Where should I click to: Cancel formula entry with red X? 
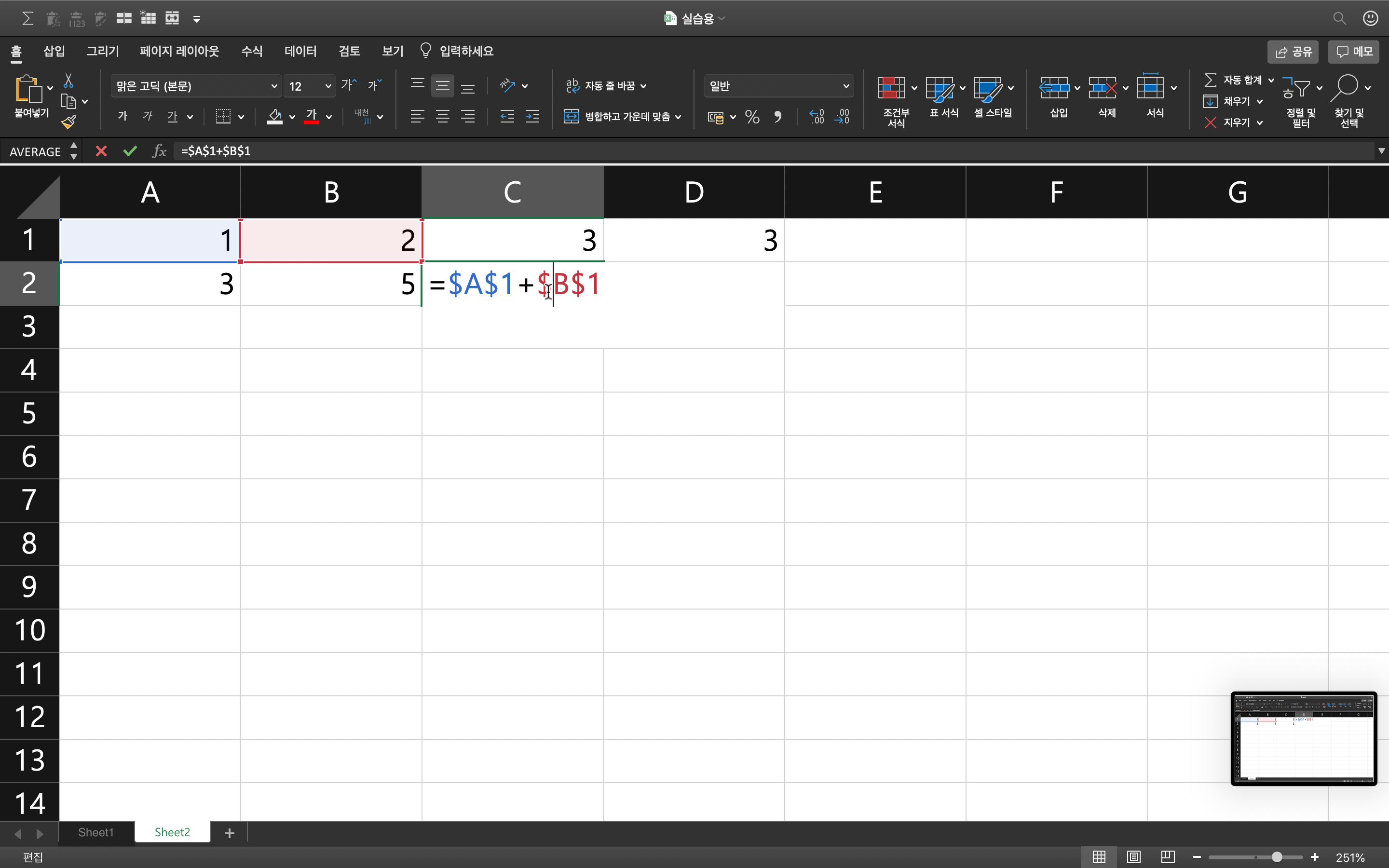[x=101, y=151]
